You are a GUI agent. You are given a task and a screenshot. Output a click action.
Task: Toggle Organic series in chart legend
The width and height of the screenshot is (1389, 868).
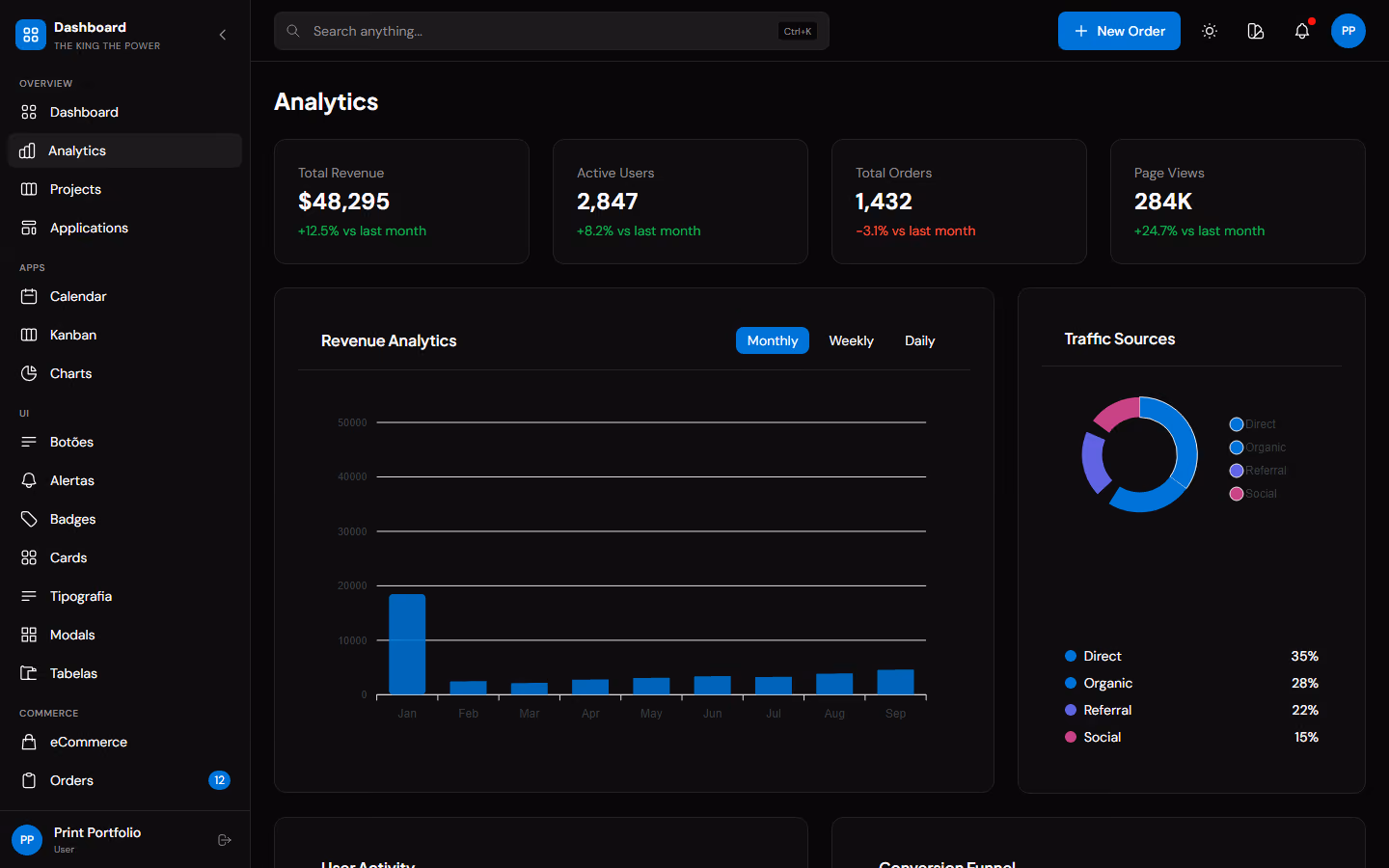(x=1258, y=448)
